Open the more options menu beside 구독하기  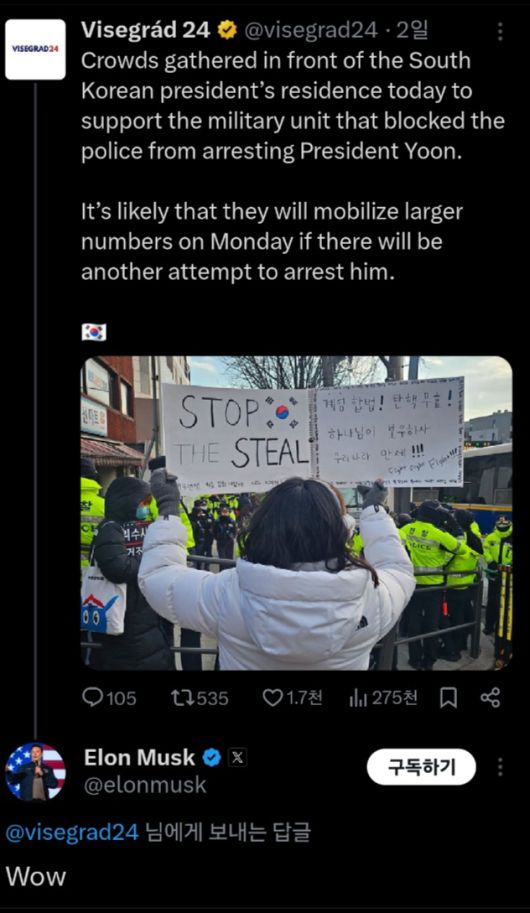coord(500,767)
